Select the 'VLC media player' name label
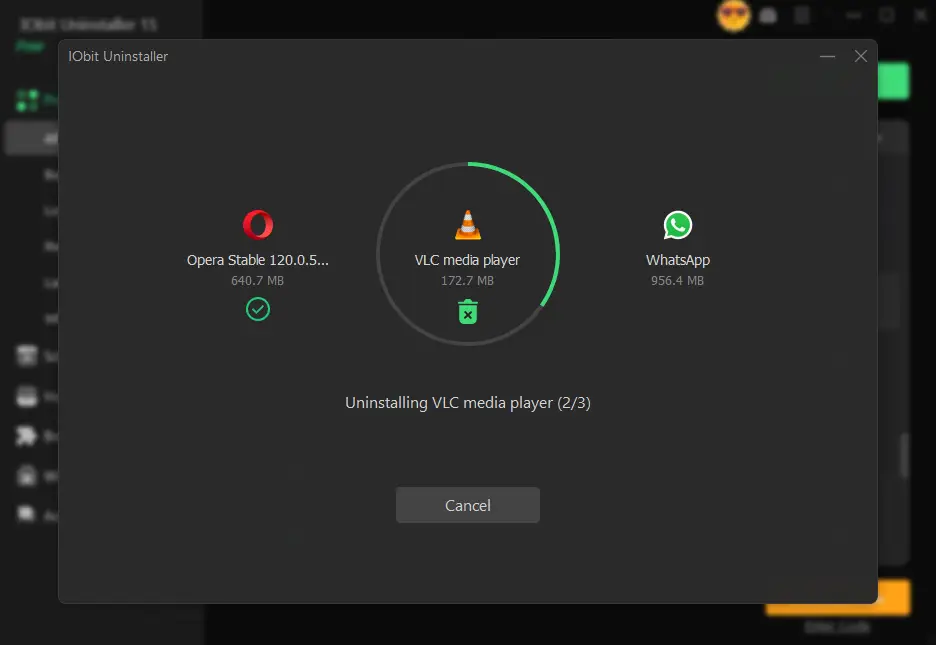Screen dimensions: 936x645 pyautogui.click(x=467, y=260)
